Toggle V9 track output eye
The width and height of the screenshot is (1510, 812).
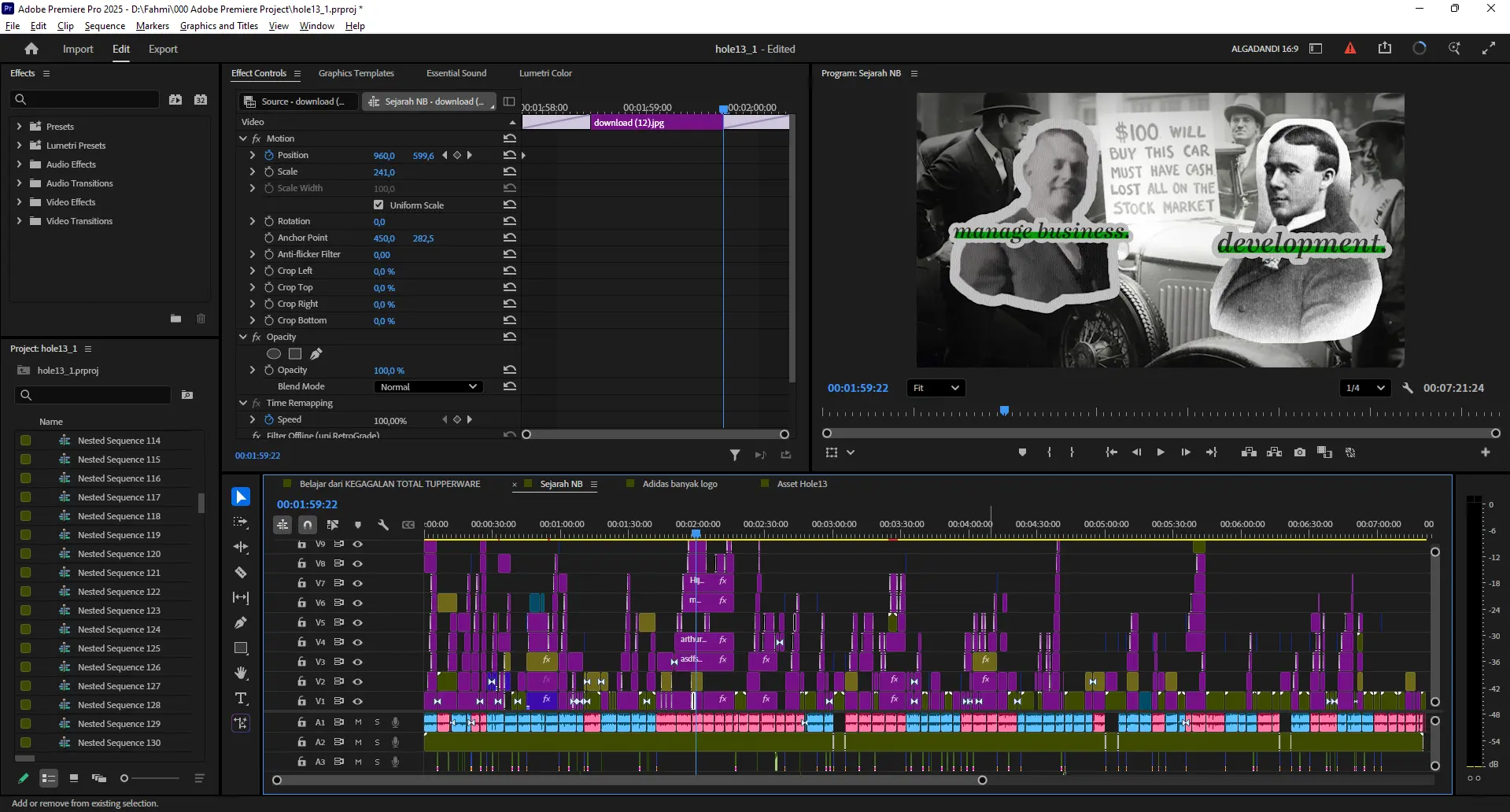358,544
